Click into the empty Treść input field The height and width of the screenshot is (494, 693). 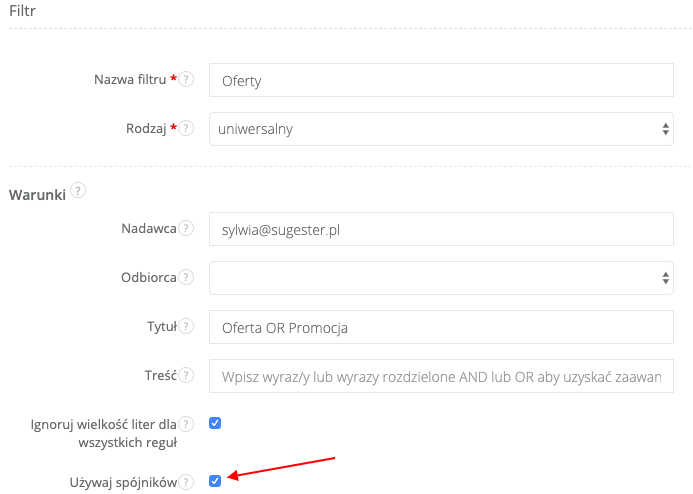pyautogui.click(x=441, y=376)
